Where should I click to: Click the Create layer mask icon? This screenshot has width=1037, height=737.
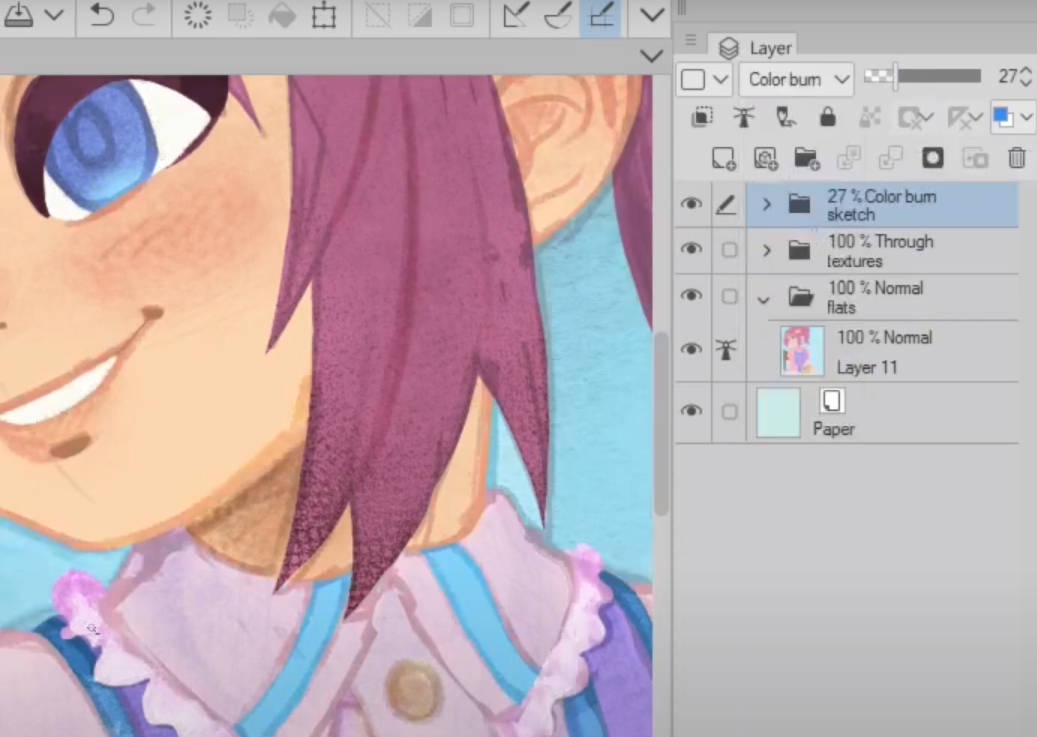pos(933,158)
